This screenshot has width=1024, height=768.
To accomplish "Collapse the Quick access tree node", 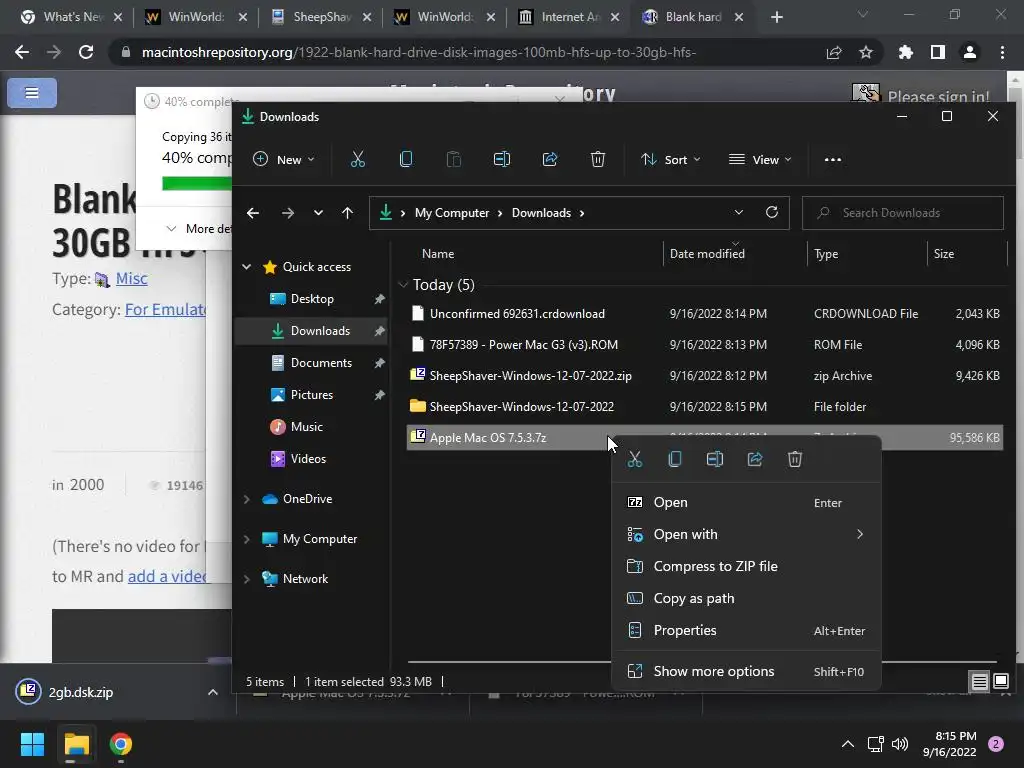I will coord(247,266).
